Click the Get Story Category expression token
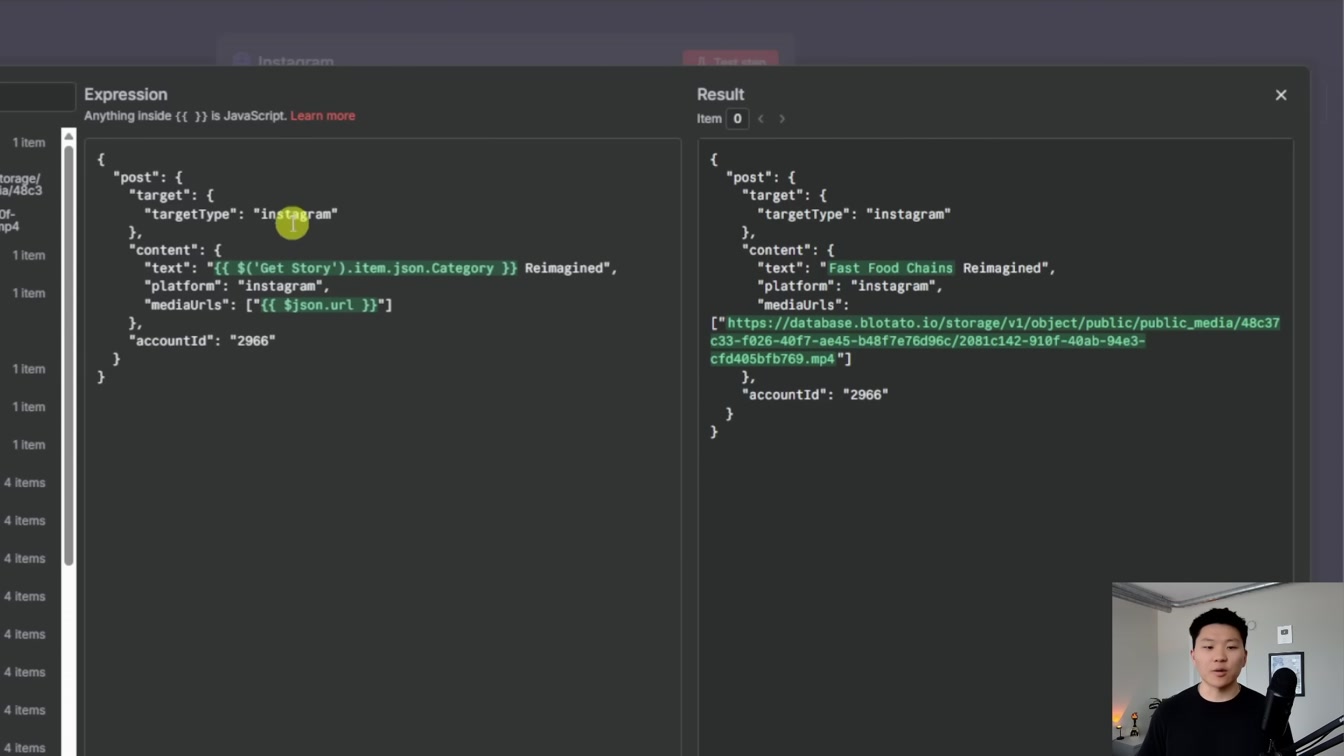The width and height of the screenshot is (1344, 756). click(x=366, y=268)
